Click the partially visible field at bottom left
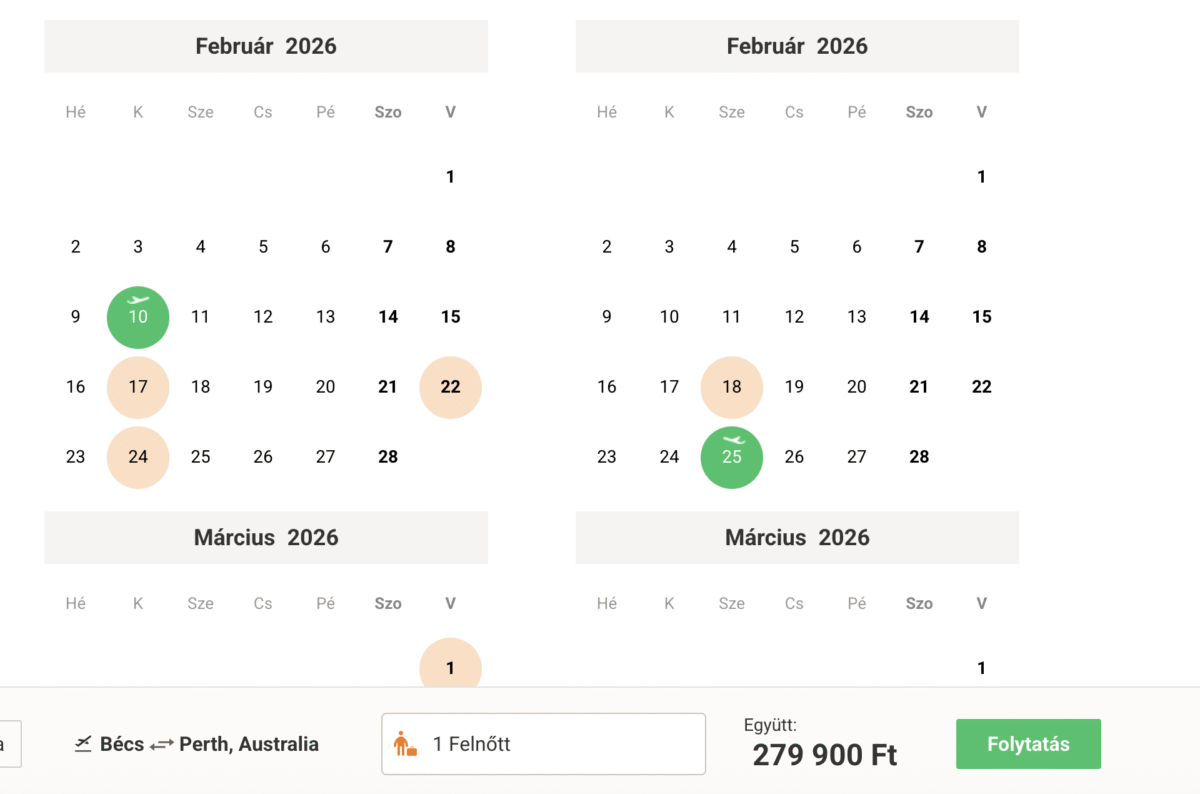The width and height of the screenshot is (1200, 794). [x=10, y=744]
